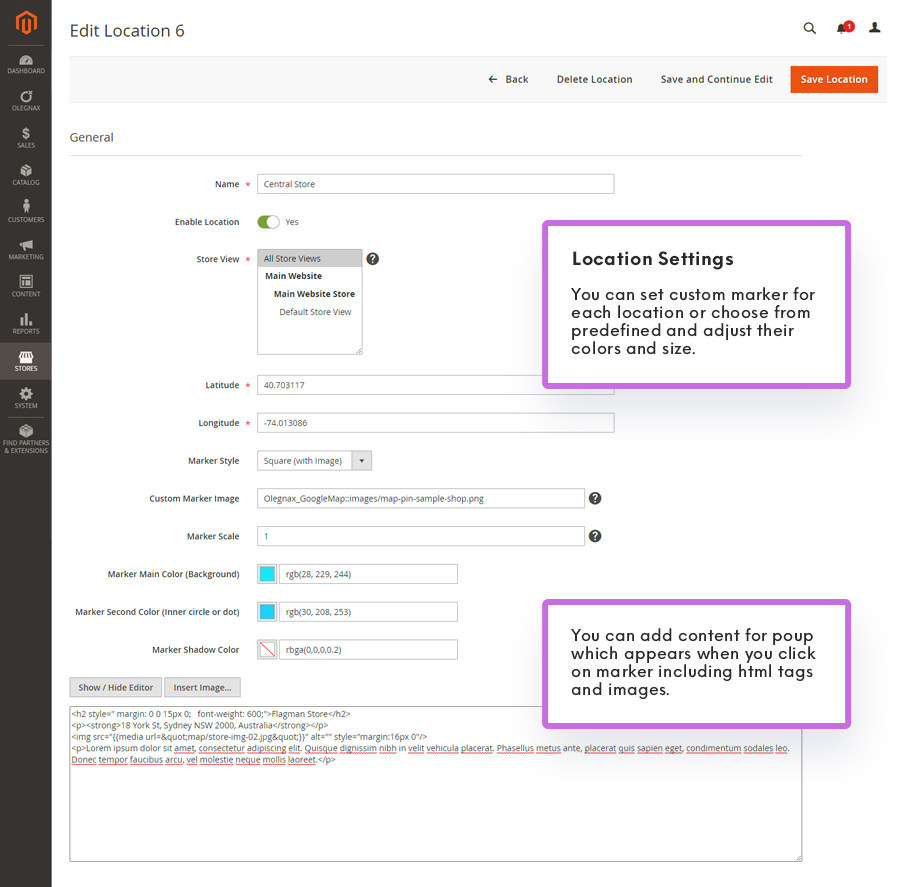
Task: Open Marker Main Color swatch
Action: pos(267,574)
